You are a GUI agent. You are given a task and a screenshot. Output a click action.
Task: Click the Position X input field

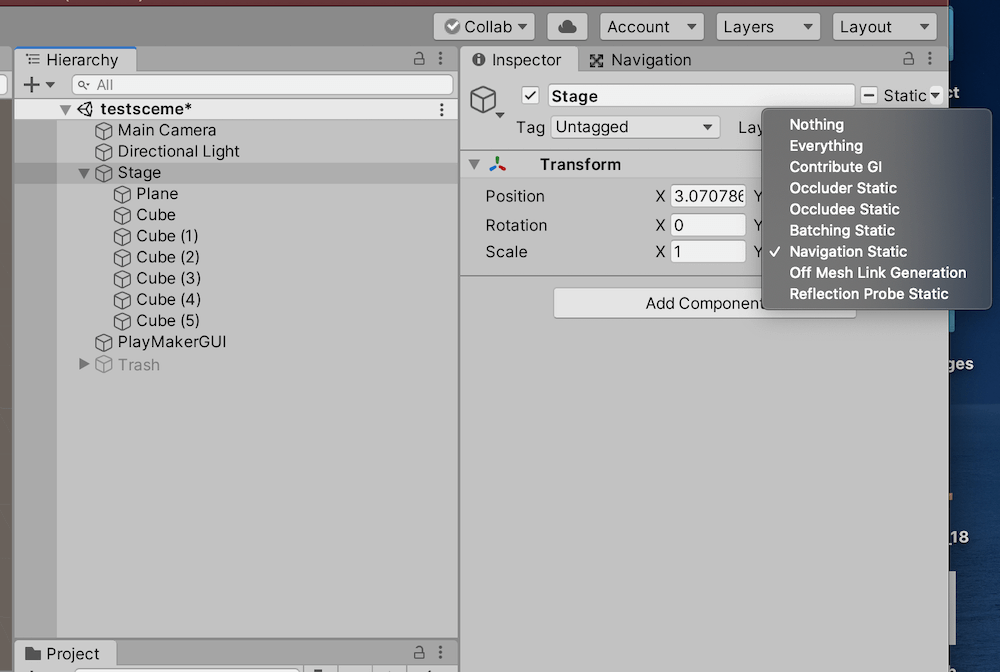(x=708, y=196)
